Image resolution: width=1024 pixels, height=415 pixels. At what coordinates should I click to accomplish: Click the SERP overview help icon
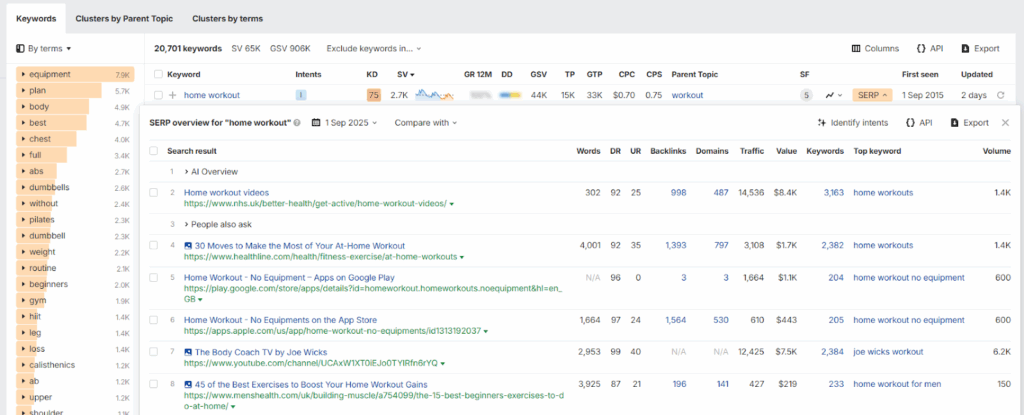tap(297, 122)
